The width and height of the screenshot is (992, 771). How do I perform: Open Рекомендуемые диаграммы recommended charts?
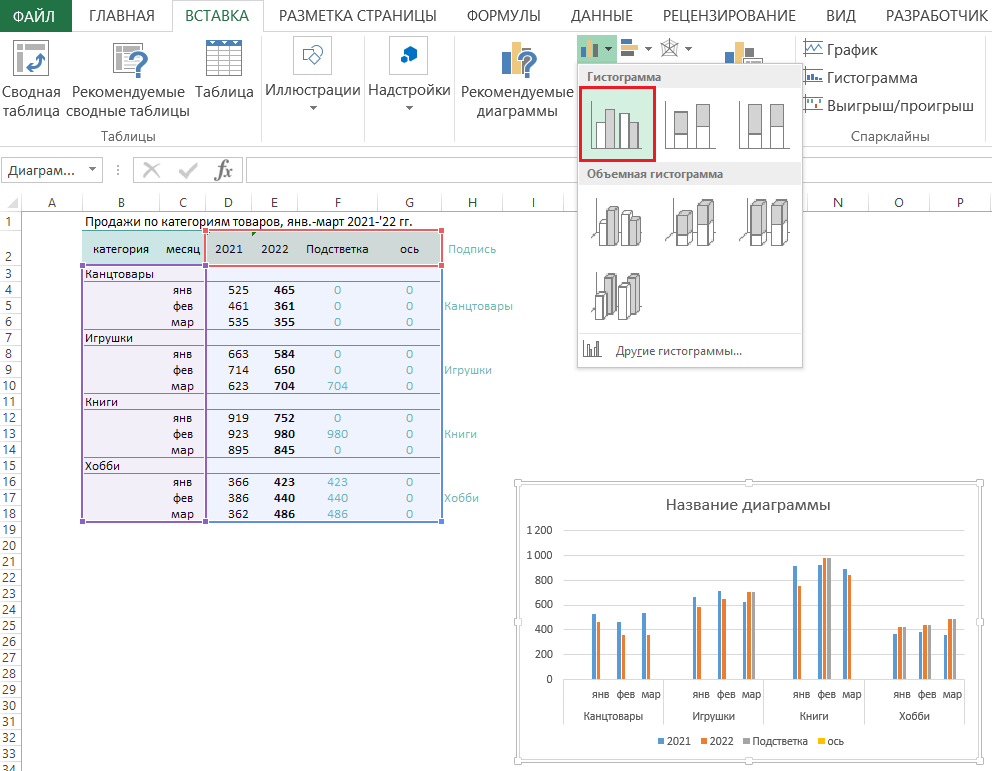[x=517, y=80]
